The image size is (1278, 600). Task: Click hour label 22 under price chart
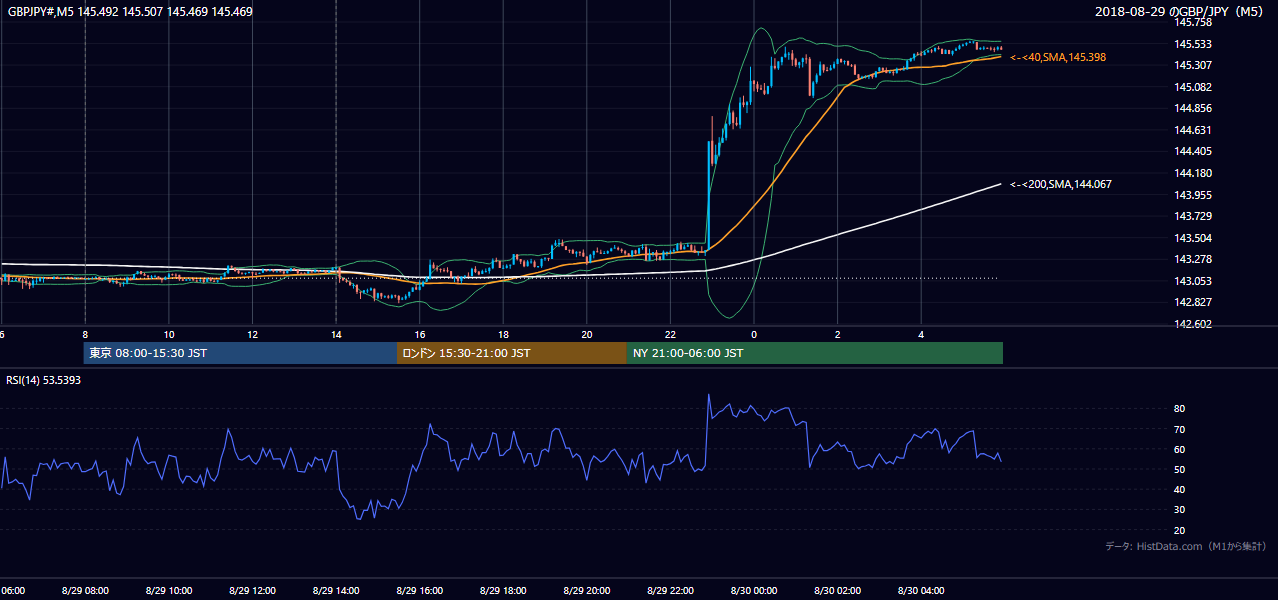point(670,335)
